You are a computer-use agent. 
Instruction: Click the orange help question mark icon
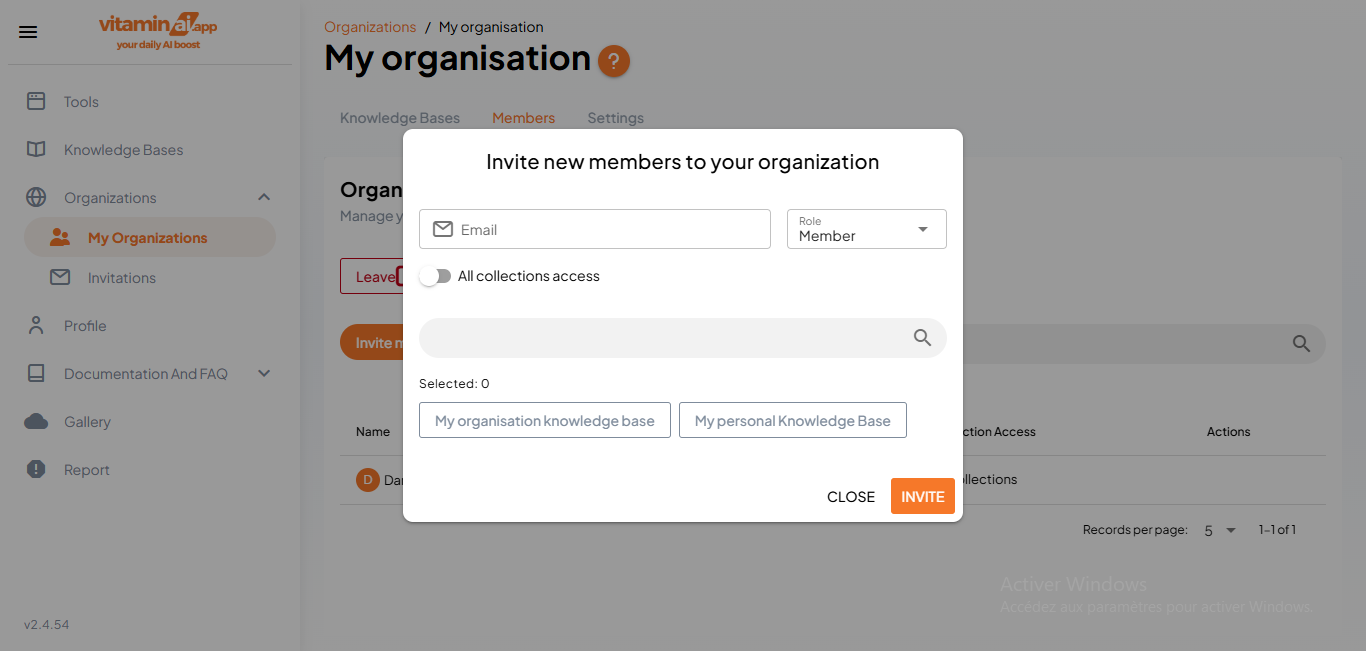[613, 61]
